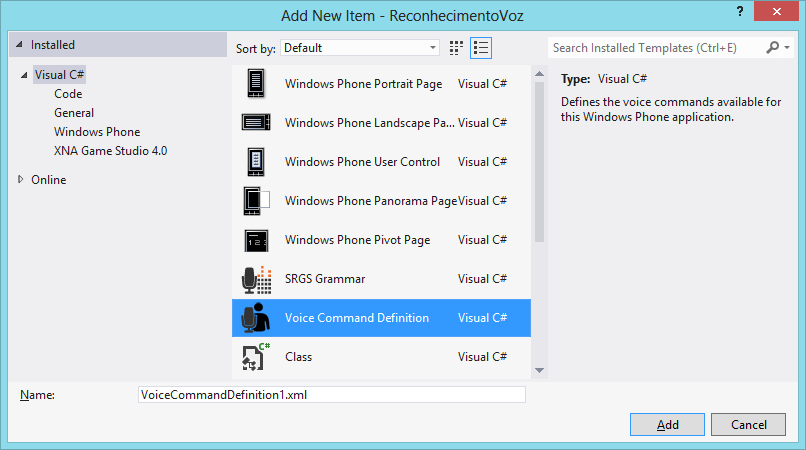This screenshot has width=806, height=450.
Task: Choose Windows Phone Panorama Page text
Action: click(x=371, y=201)
